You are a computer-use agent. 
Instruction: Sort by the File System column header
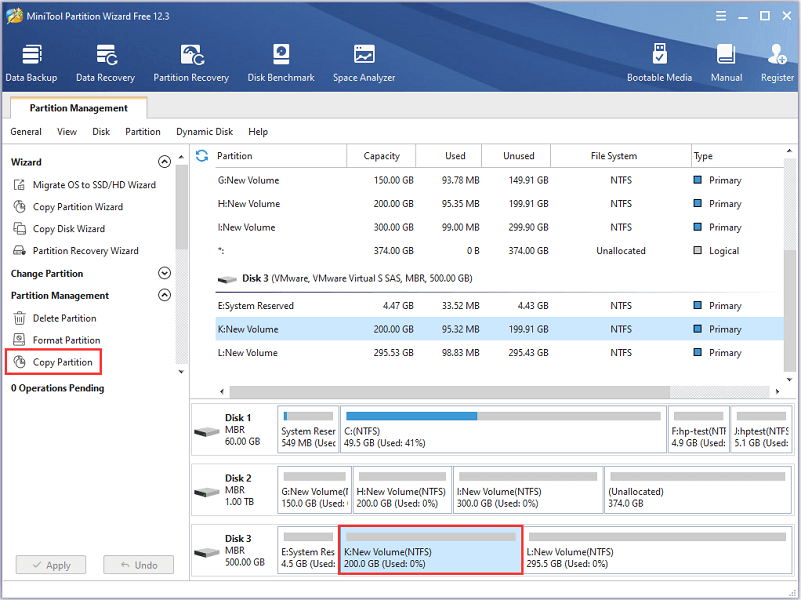click(621, 156)
